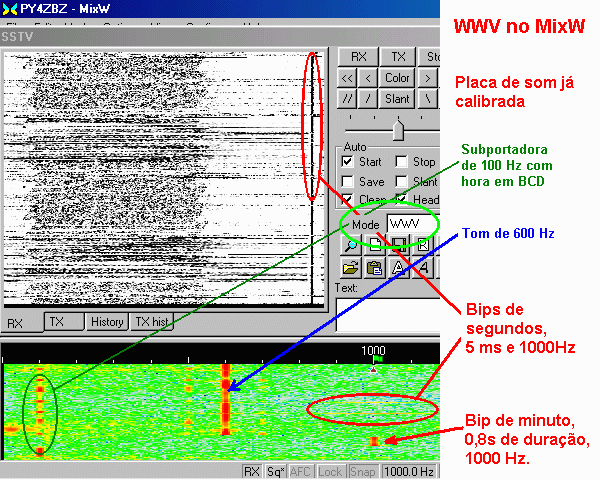
Task: Switch to the TX tab below the image
Action: click(64, 322)
